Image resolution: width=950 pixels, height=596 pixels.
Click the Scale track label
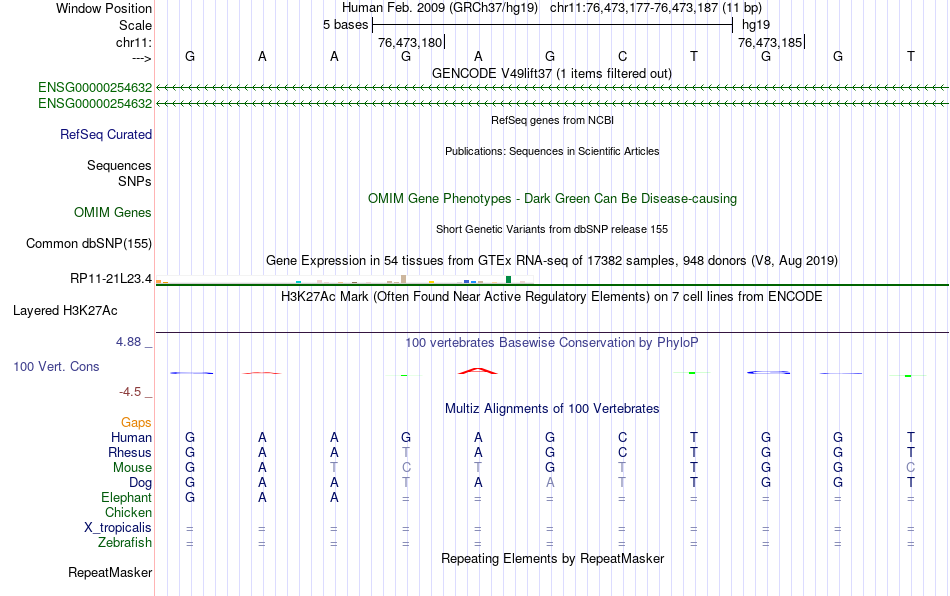[x=135, y=25]
